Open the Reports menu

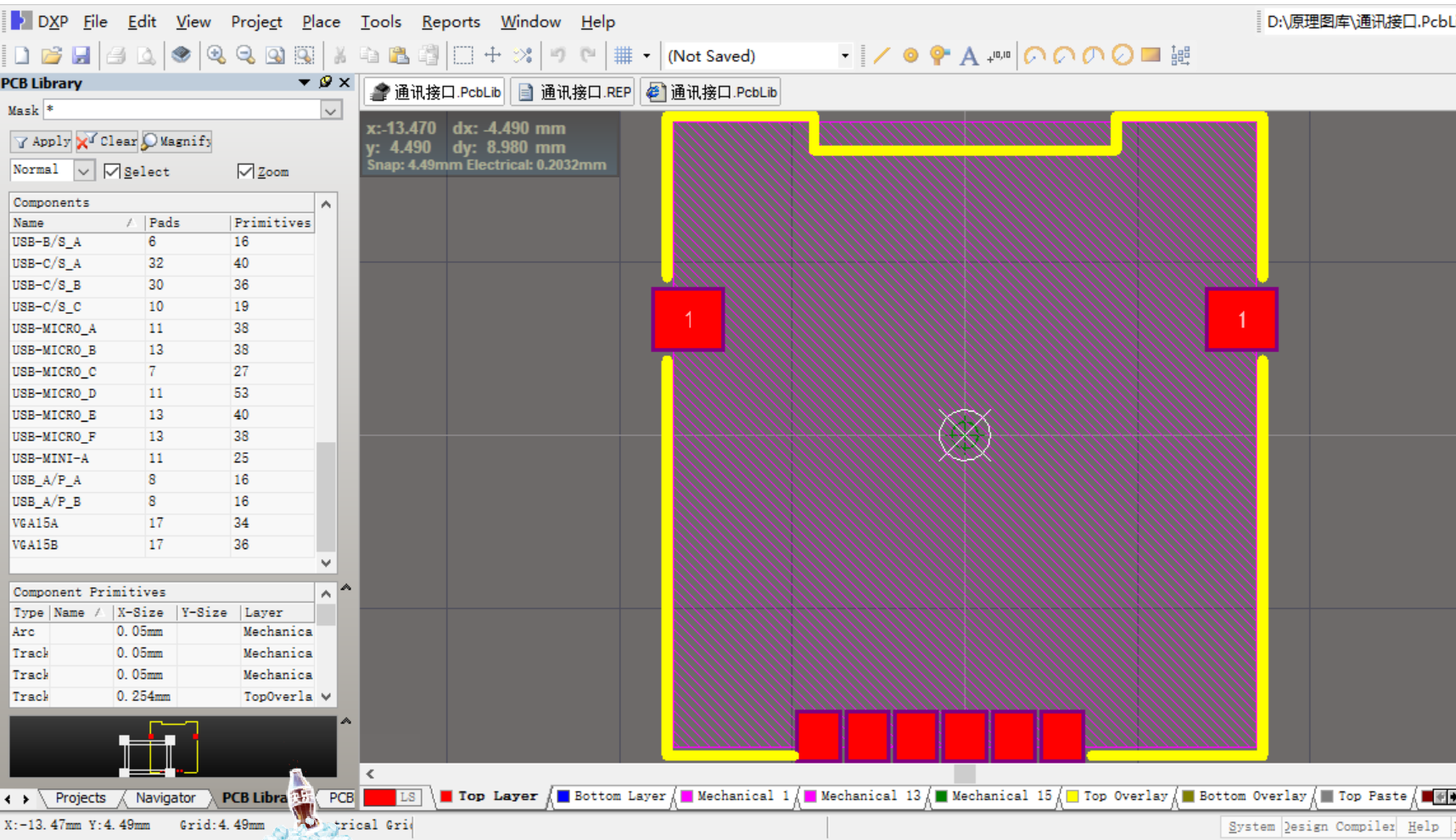451,22
